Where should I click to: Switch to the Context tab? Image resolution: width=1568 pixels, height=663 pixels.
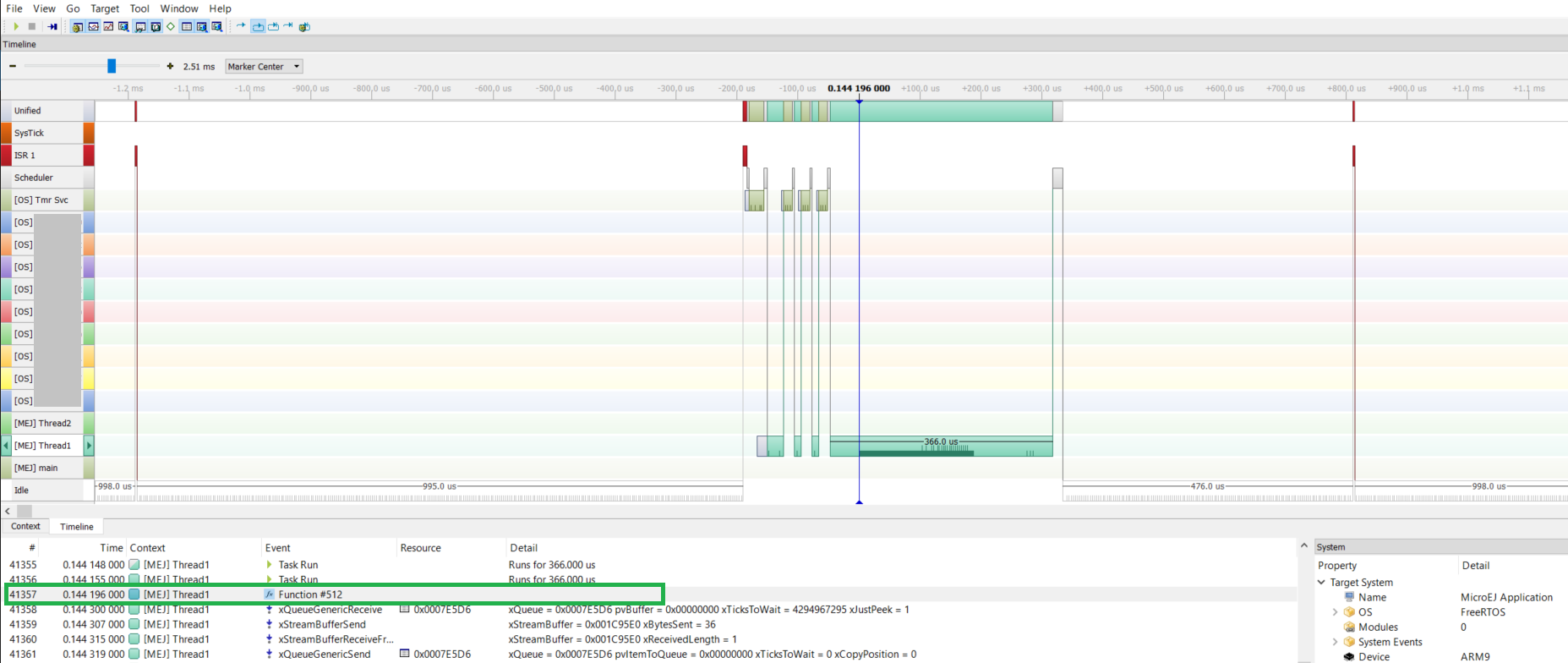[25, 526]
